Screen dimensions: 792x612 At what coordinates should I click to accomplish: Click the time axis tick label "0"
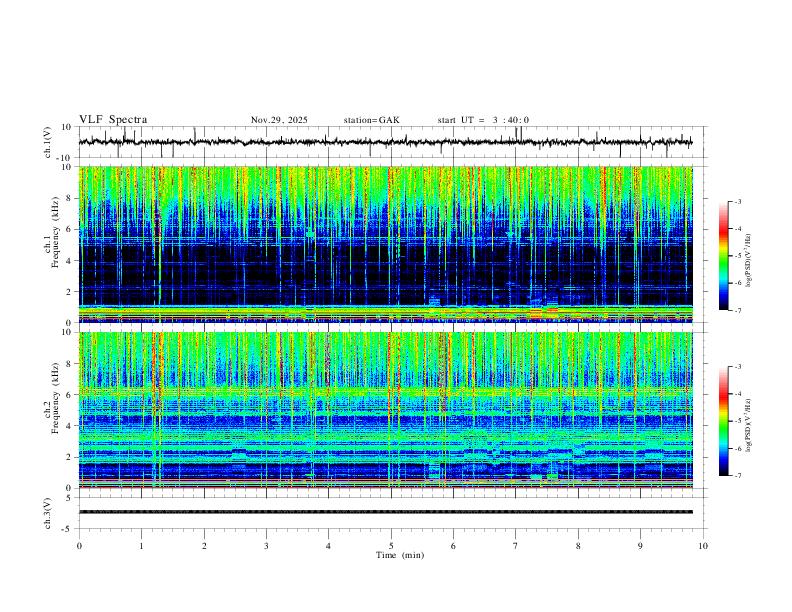(79, 546)
